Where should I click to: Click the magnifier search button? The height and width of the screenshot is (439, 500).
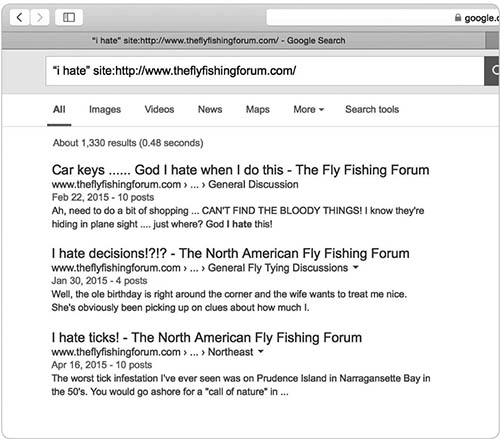pyautogui.click(x=493, y=71)
